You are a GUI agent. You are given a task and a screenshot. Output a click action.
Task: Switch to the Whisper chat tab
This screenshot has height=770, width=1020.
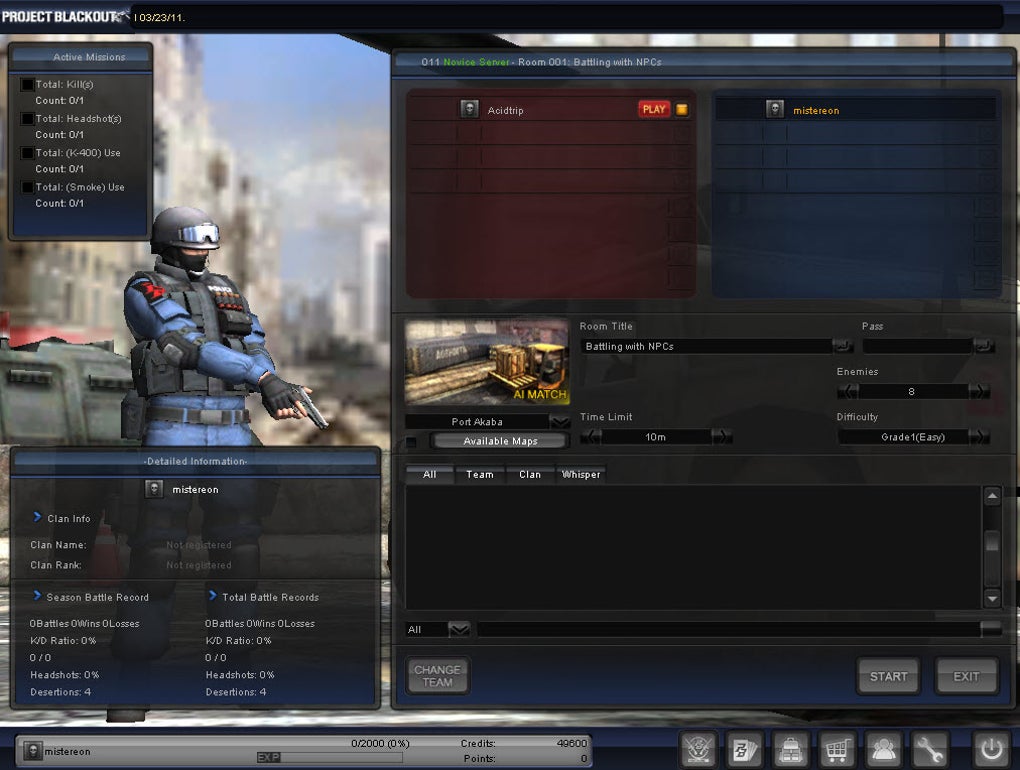(581, 474)
